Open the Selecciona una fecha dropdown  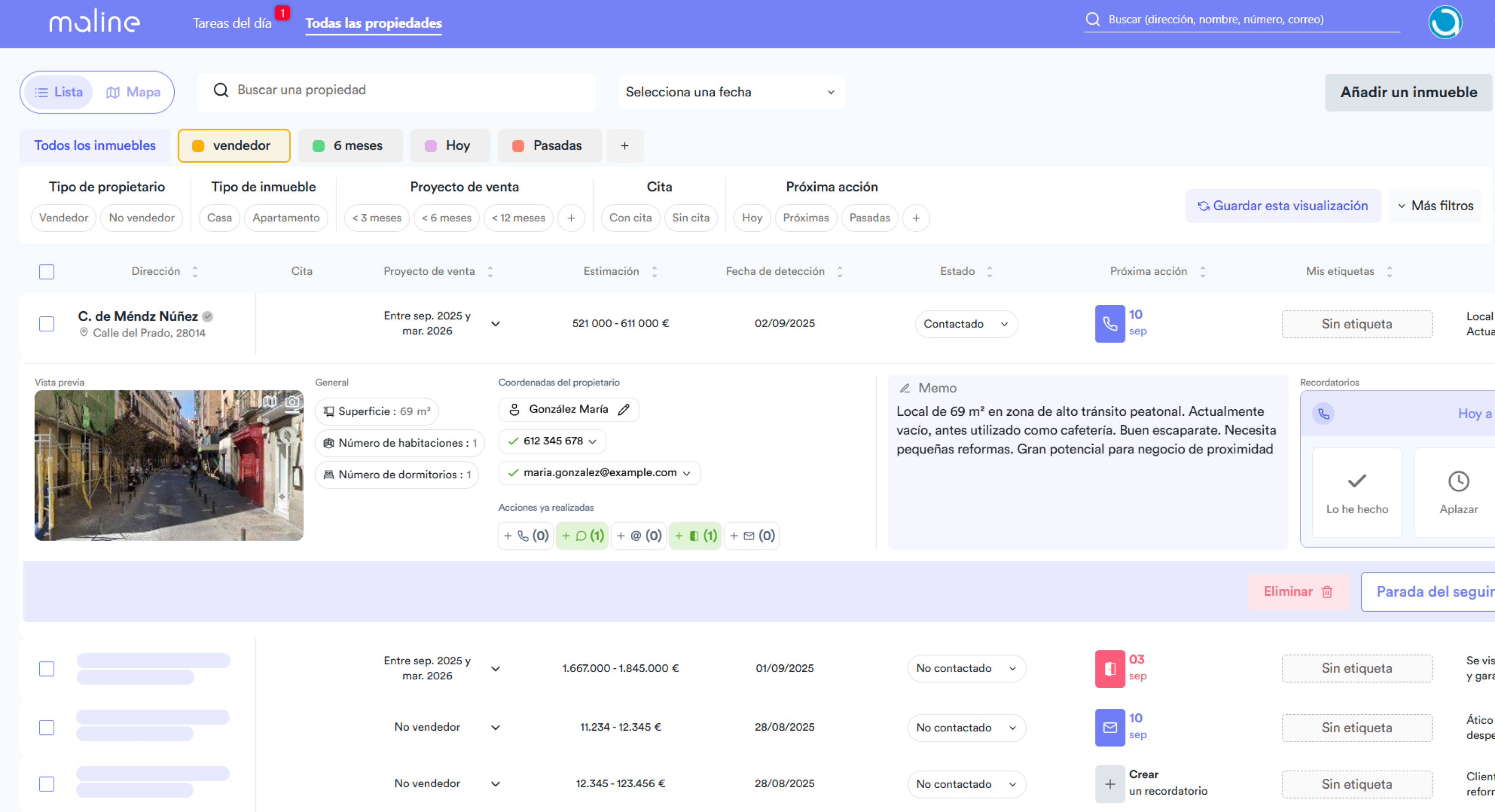tap(730, 92)
